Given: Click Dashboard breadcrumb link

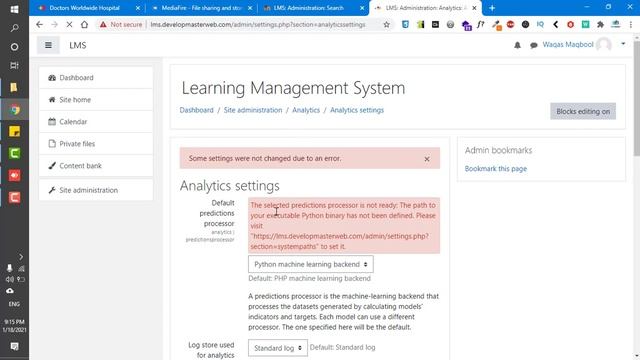Looking at the screenshot, I should click(x=196, y=110).
